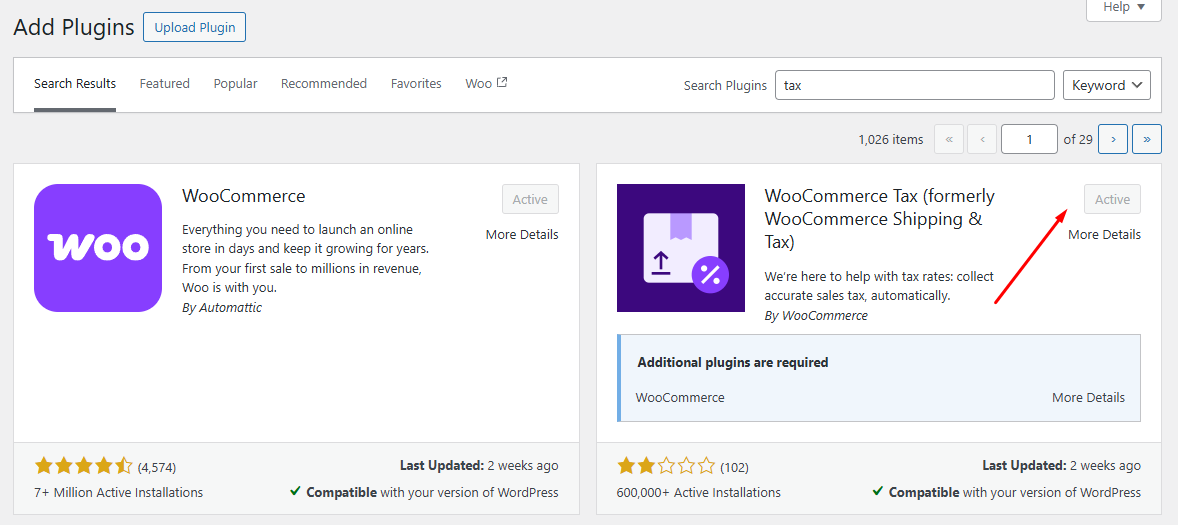Click the of 29 page total text
The height and width of the screenshot is (525, 1178).
[1078, 139]
